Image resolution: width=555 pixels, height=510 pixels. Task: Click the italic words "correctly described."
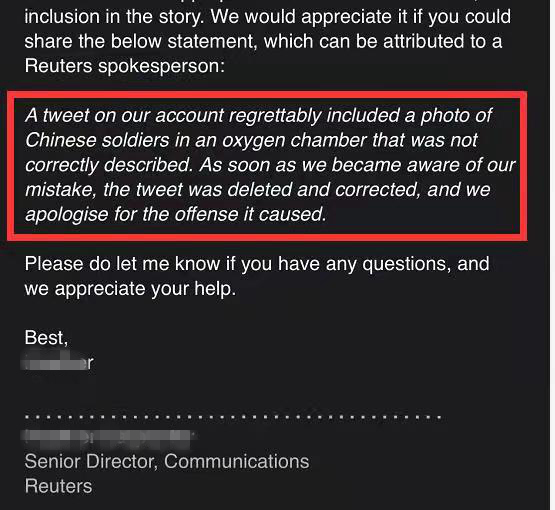(109, 165)
